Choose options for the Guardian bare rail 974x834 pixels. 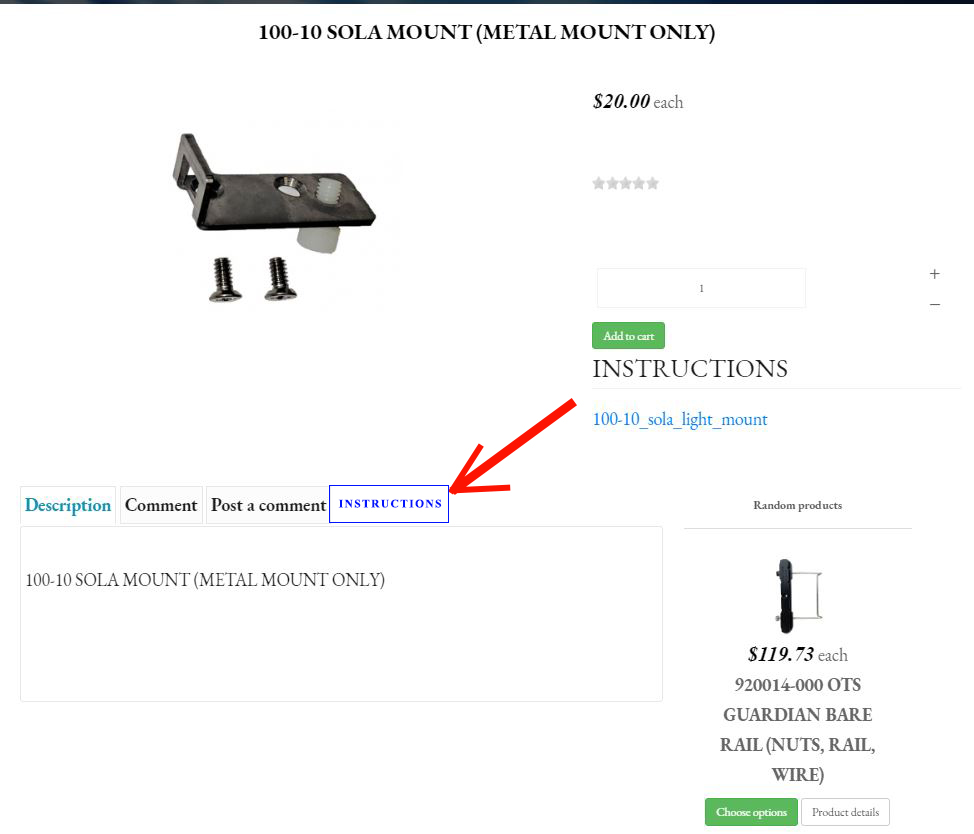[751, 812]
